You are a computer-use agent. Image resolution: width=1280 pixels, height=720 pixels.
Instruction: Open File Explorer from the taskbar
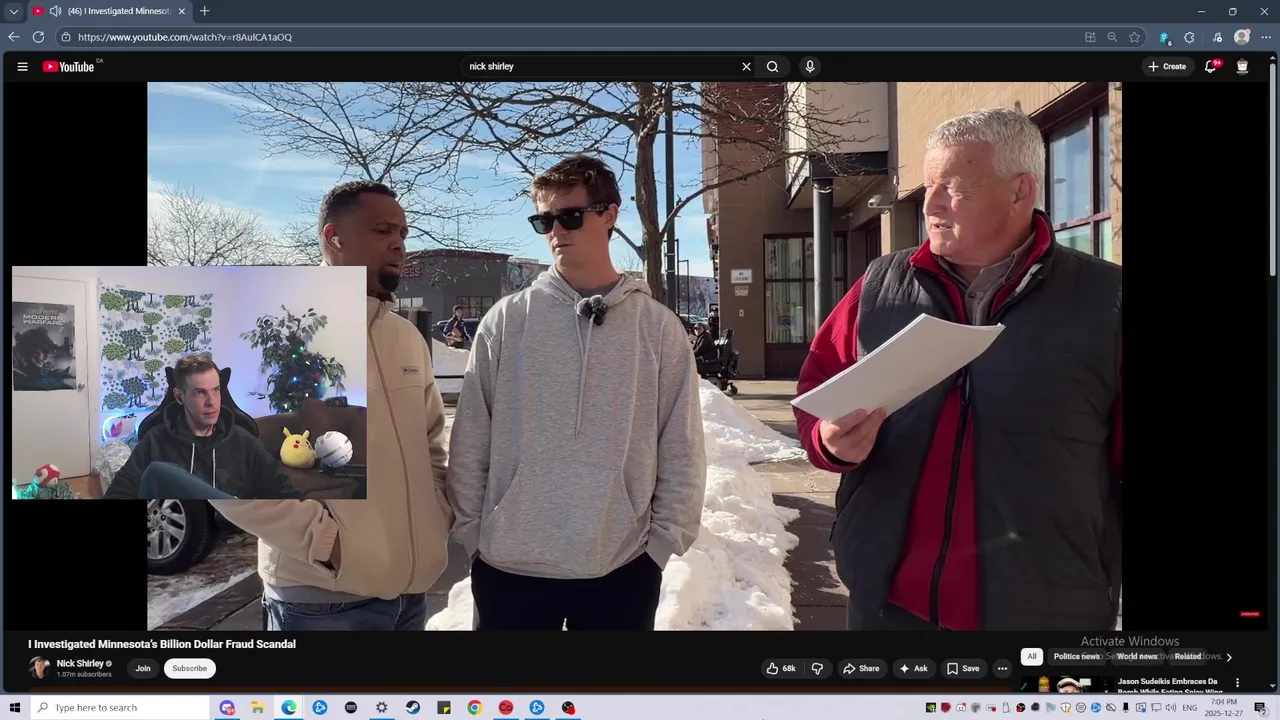(257, 708)
